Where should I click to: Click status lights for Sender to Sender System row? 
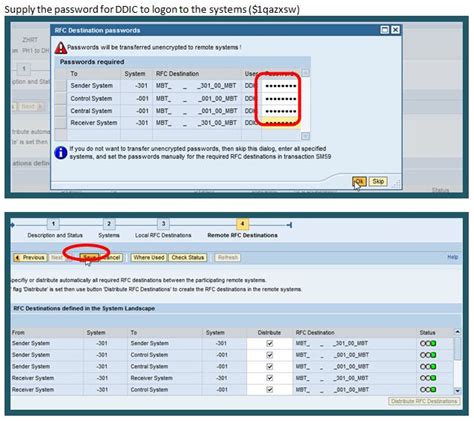click(428, 343)
